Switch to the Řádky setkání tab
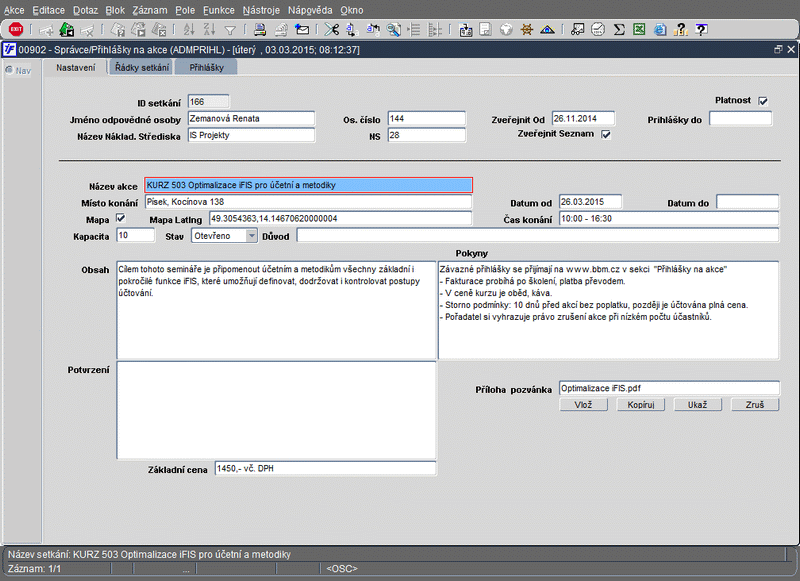 (x=142, y=67)
